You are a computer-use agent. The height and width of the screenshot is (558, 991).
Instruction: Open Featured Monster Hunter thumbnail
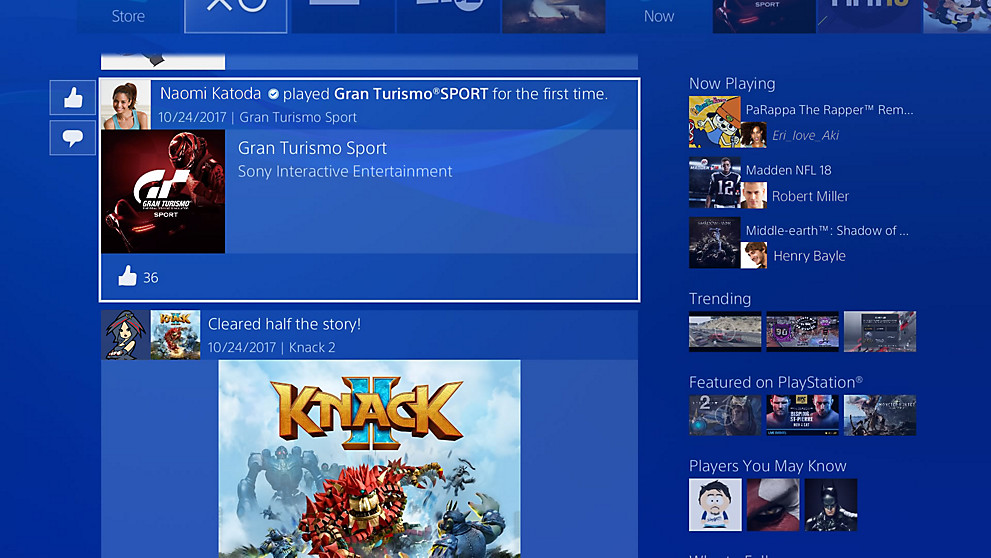pos(880,415)
